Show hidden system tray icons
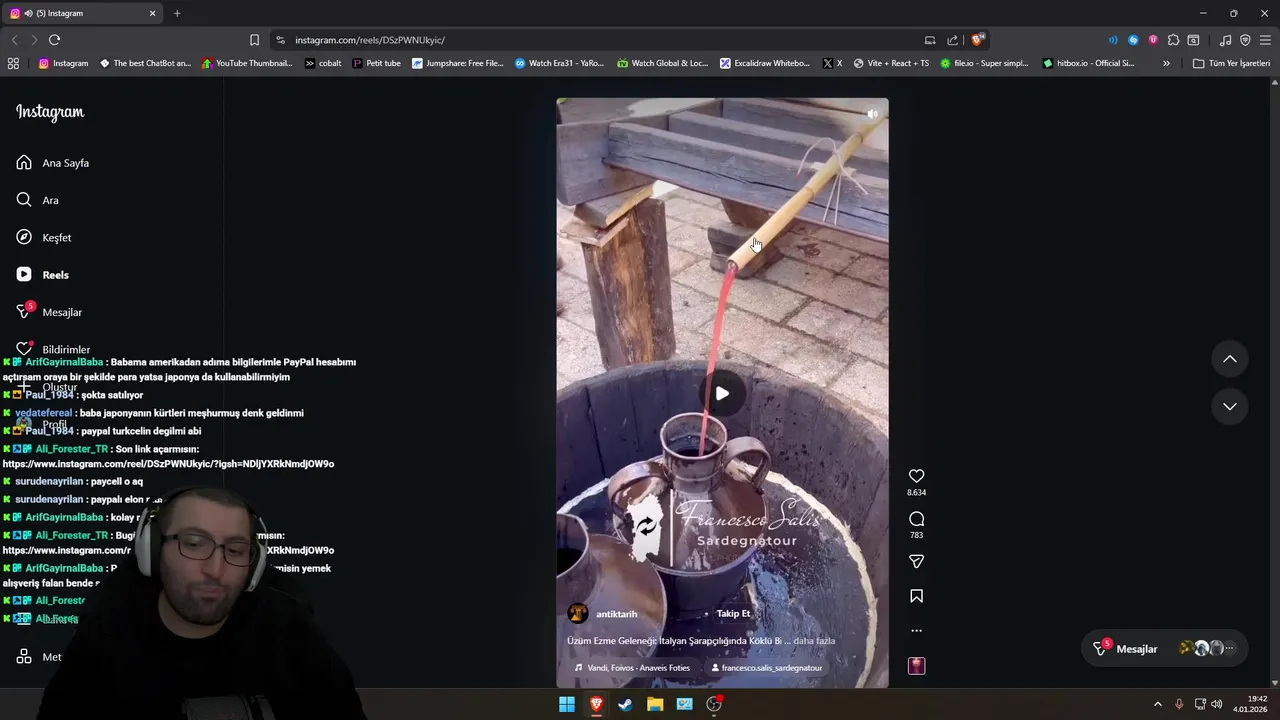The image size is (1280, 720). click(x=1158, y=704)
